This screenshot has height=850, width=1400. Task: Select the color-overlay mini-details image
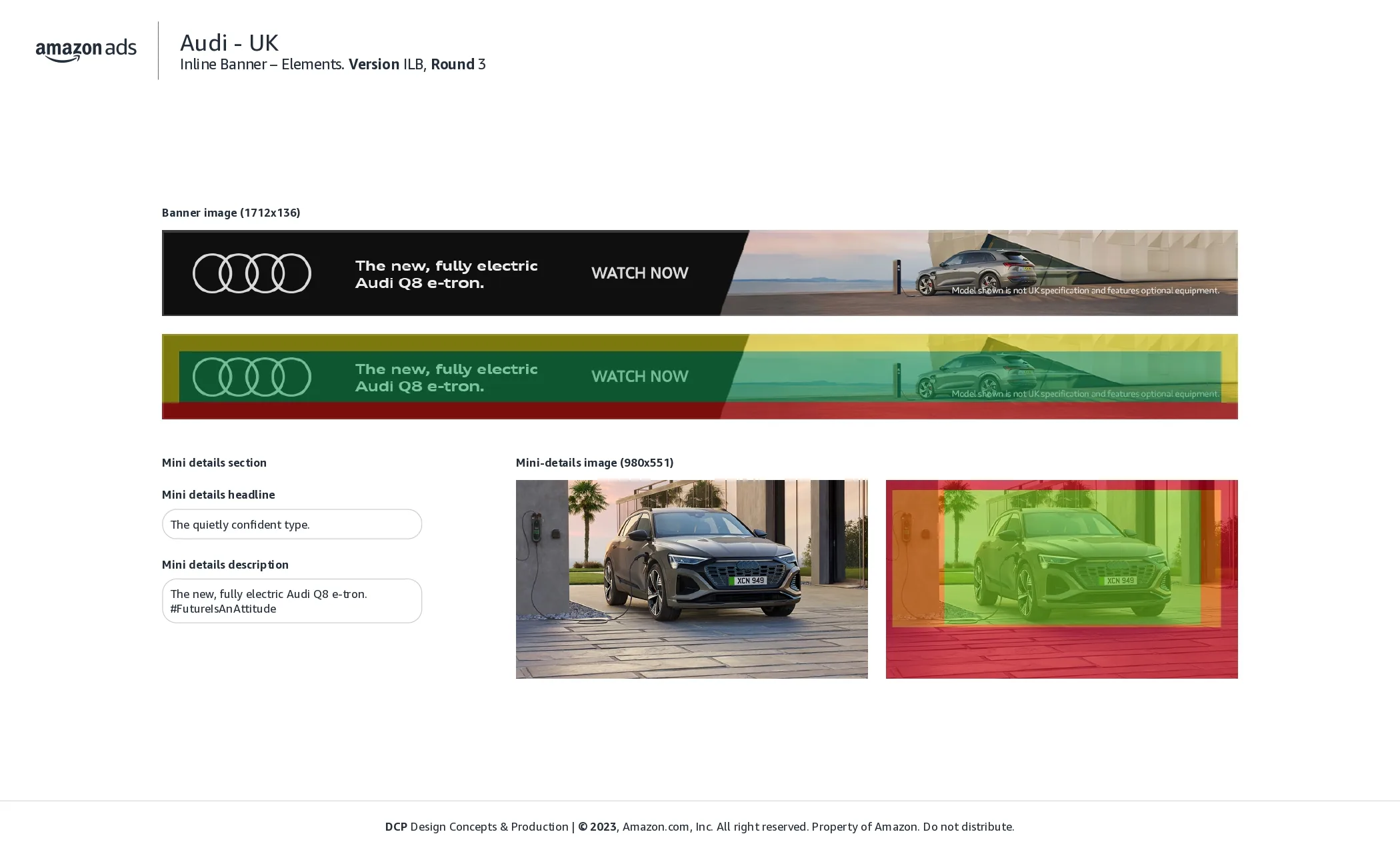click(x=1061, y=579)
